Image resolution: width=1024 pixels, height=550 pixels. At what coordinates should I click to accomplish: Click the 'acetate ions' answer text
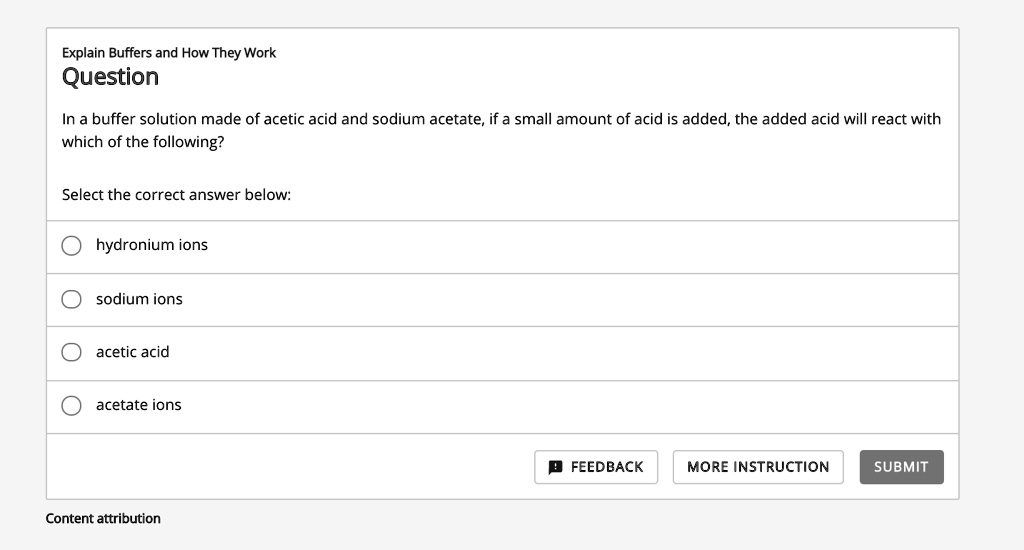pyautogui.click(x=138, y=405)
